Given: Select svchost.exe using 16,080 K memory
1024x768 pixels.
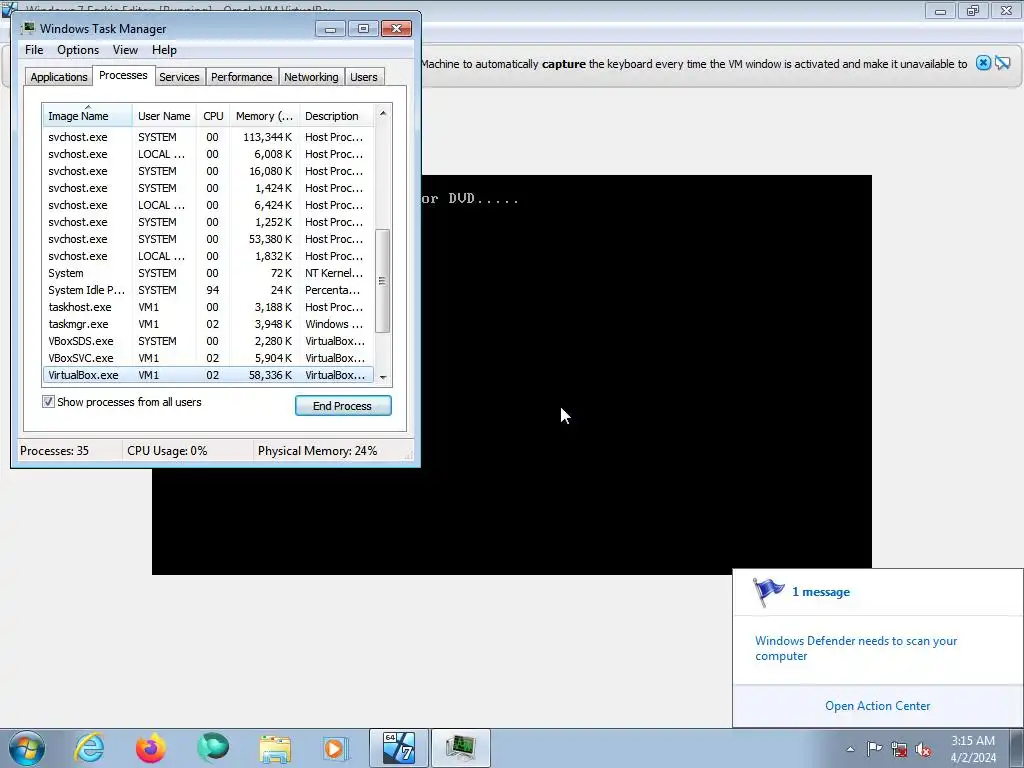Looking at the screenshot, I should (x=208, y=171).
